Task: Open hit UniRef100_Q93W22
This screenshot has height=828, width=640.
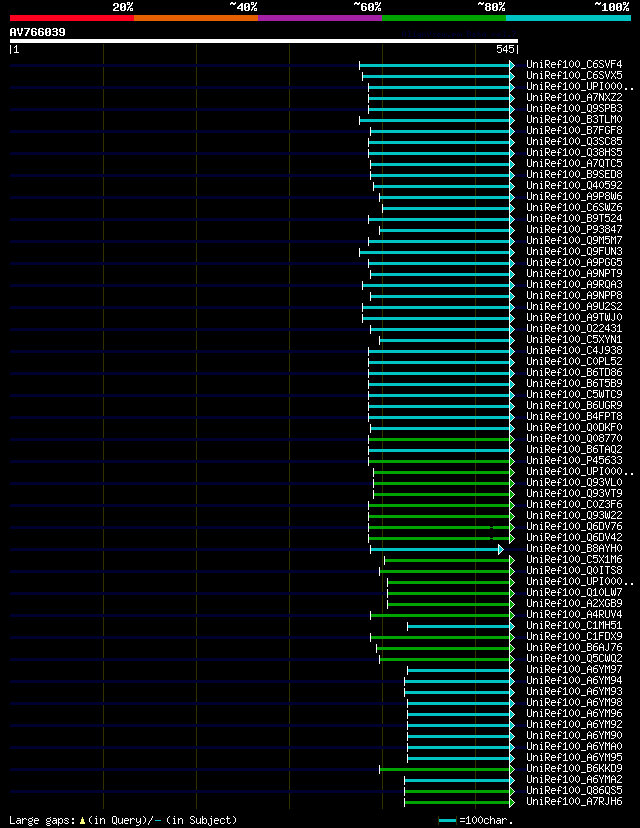Action: pyautogui.click(x=574, y=515)
